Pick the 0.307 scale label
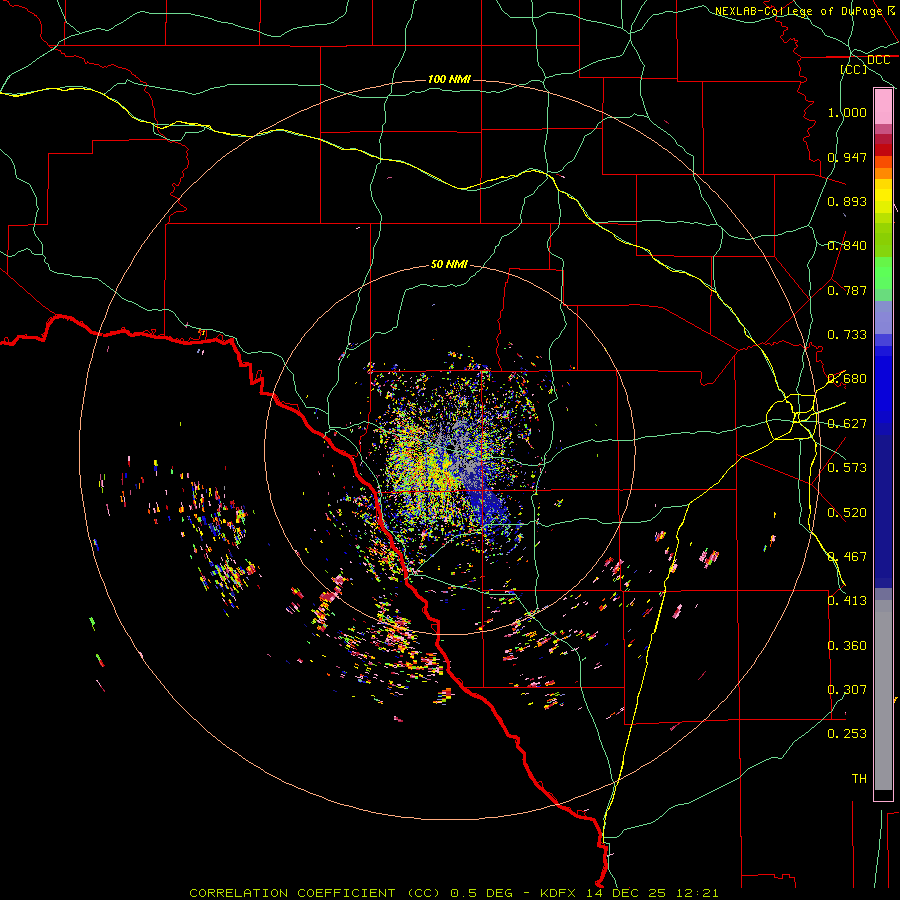 pos(847,690)
